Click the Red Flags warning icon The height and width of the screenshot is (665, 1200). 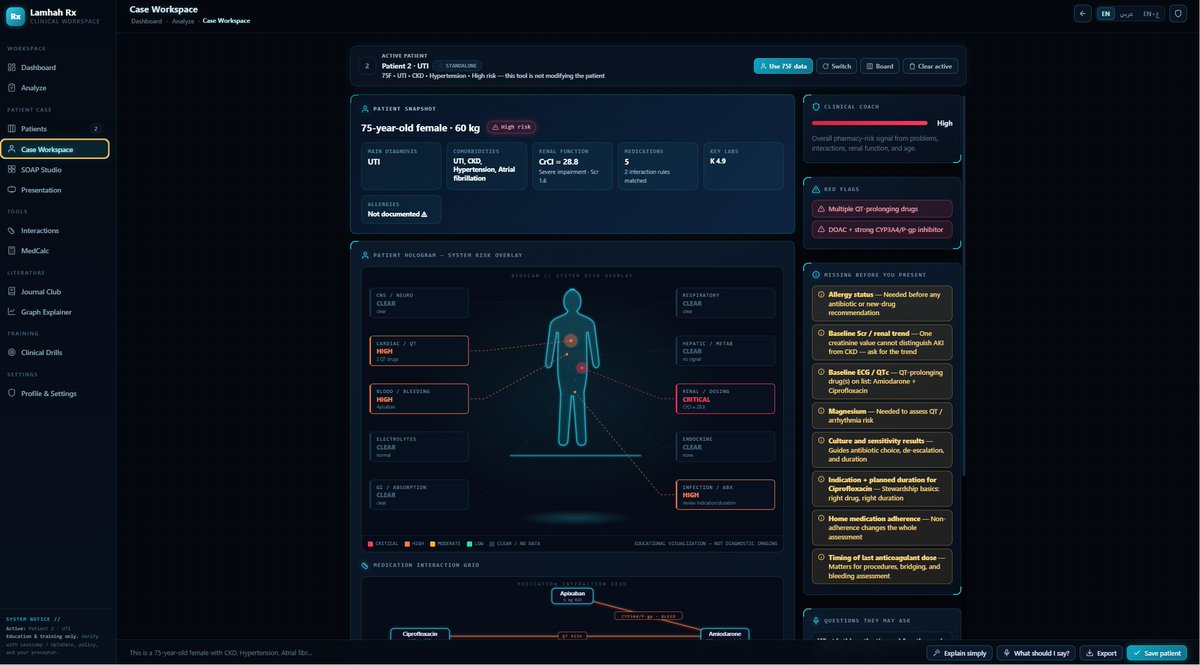pos(816,188)
